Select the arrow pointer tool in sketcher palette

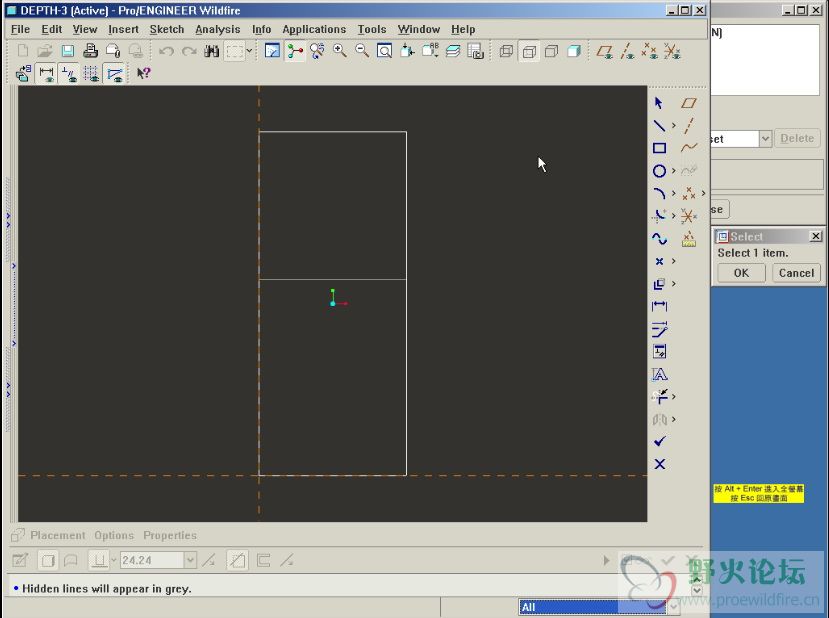click(x=659, y=103)
